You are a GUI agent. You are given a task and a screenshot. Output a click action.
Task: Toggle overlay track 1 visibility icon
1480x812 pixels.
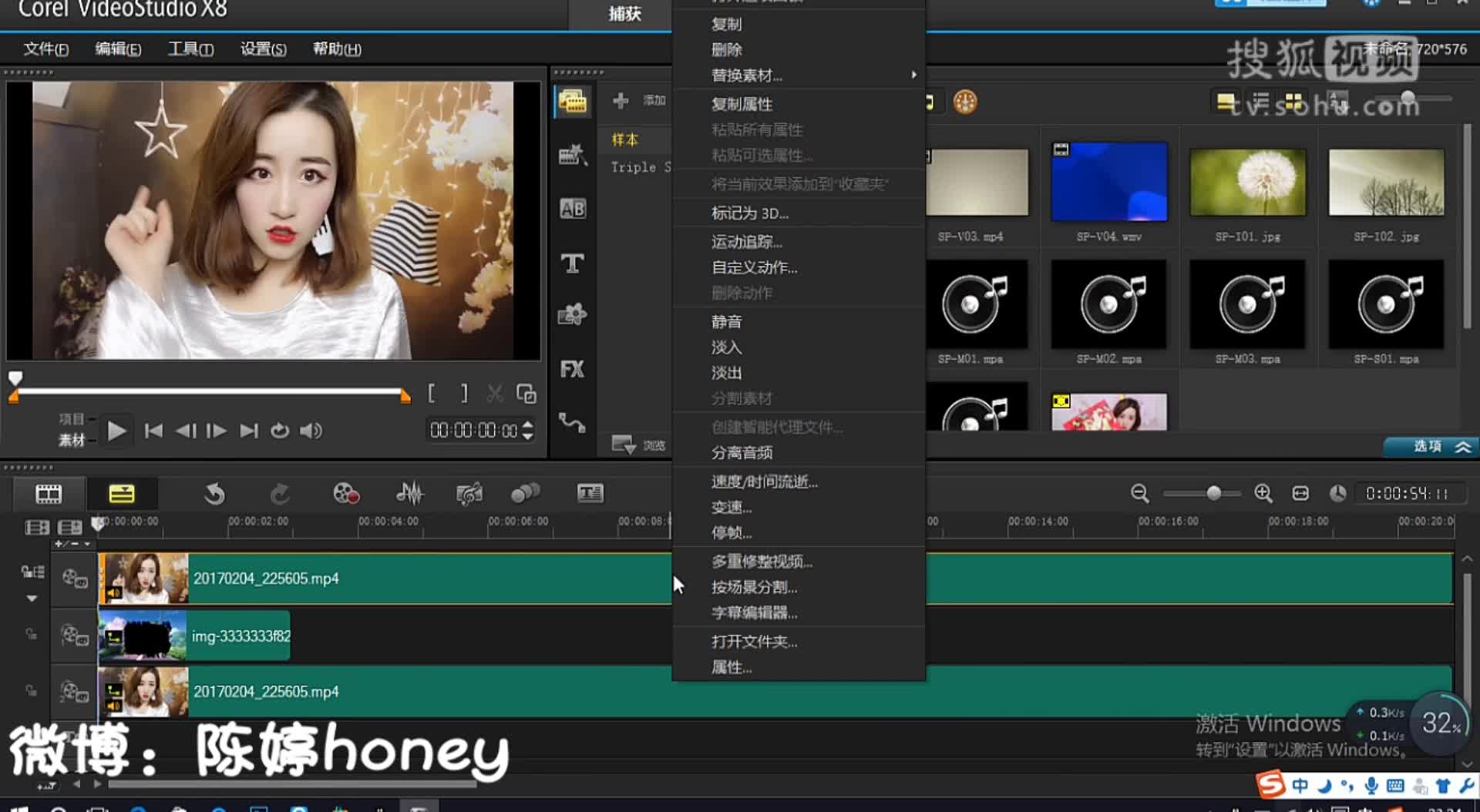pyautogui.click(x=75, y=635)
